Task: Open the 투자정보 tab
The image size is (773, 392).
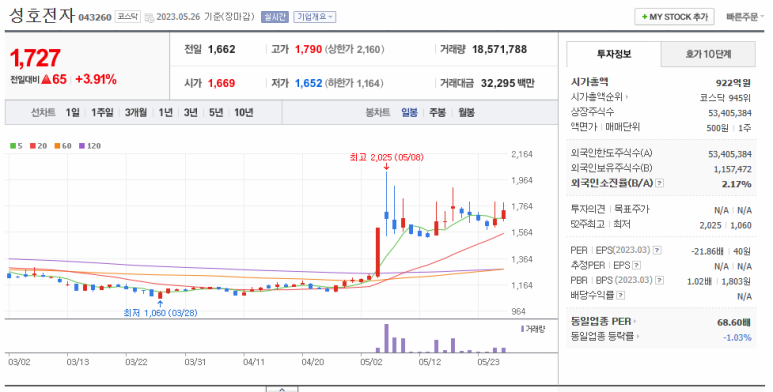Action: [614, 54]
